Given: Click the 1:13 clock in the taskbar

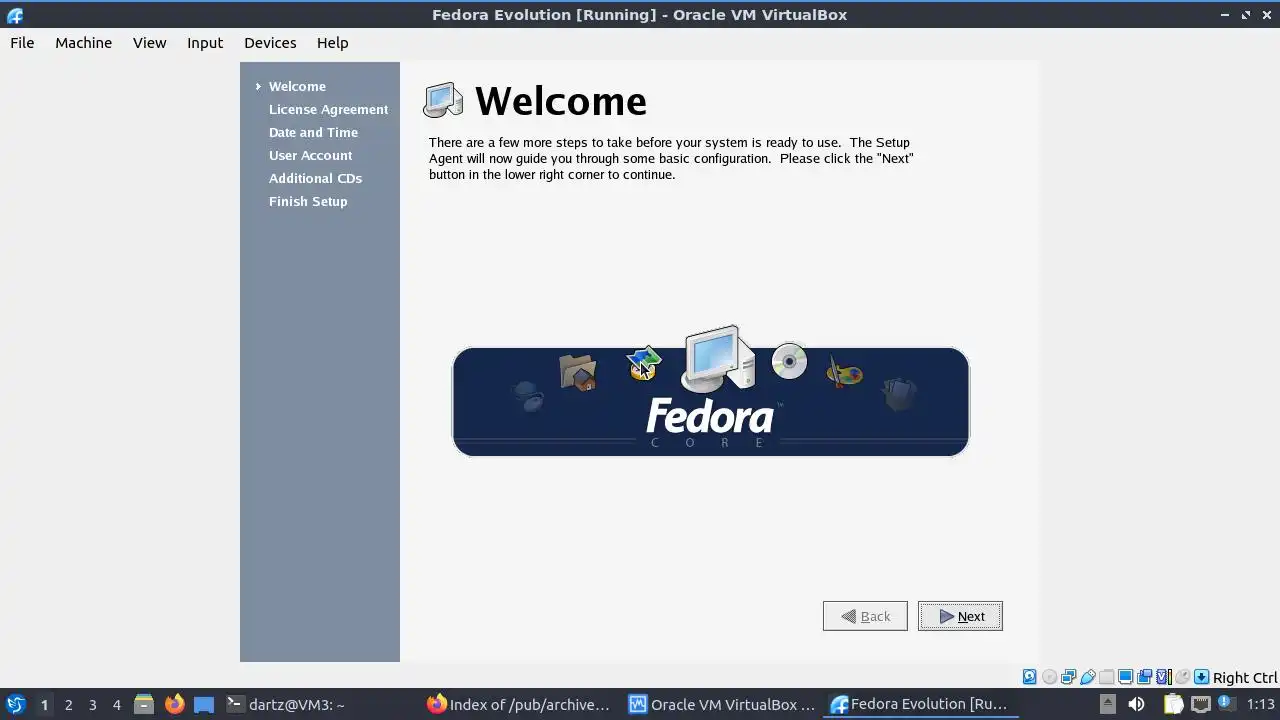Looking at the screenshot, I should (1260, 704).
